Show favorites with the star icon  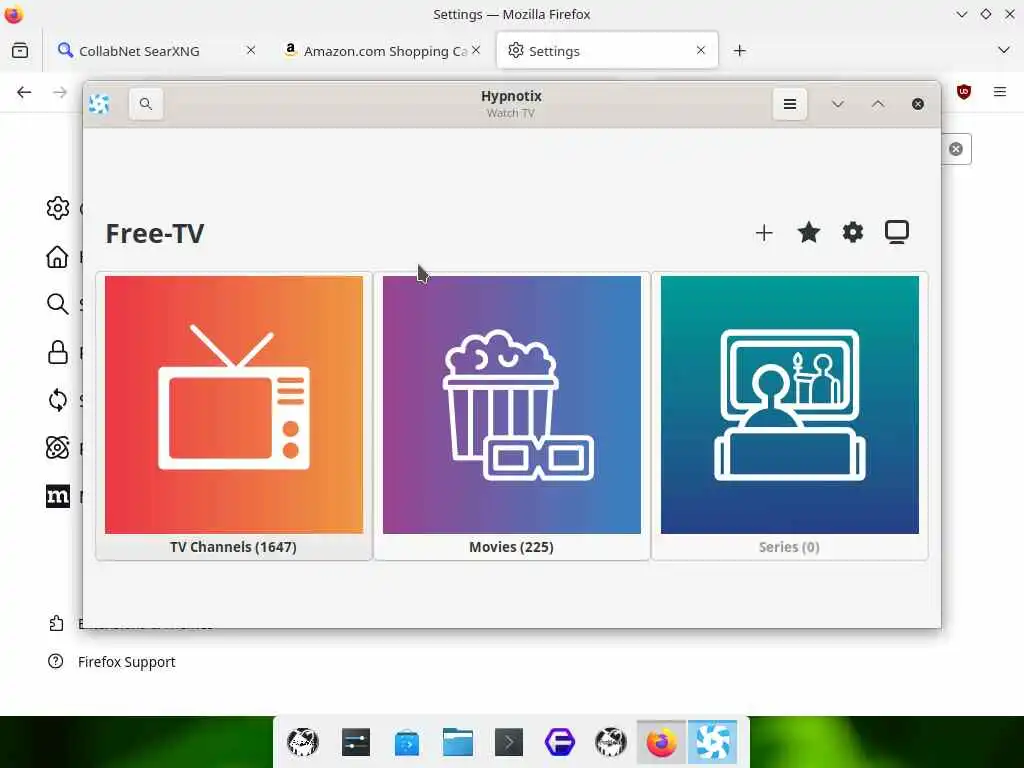[x=808, y=232]
